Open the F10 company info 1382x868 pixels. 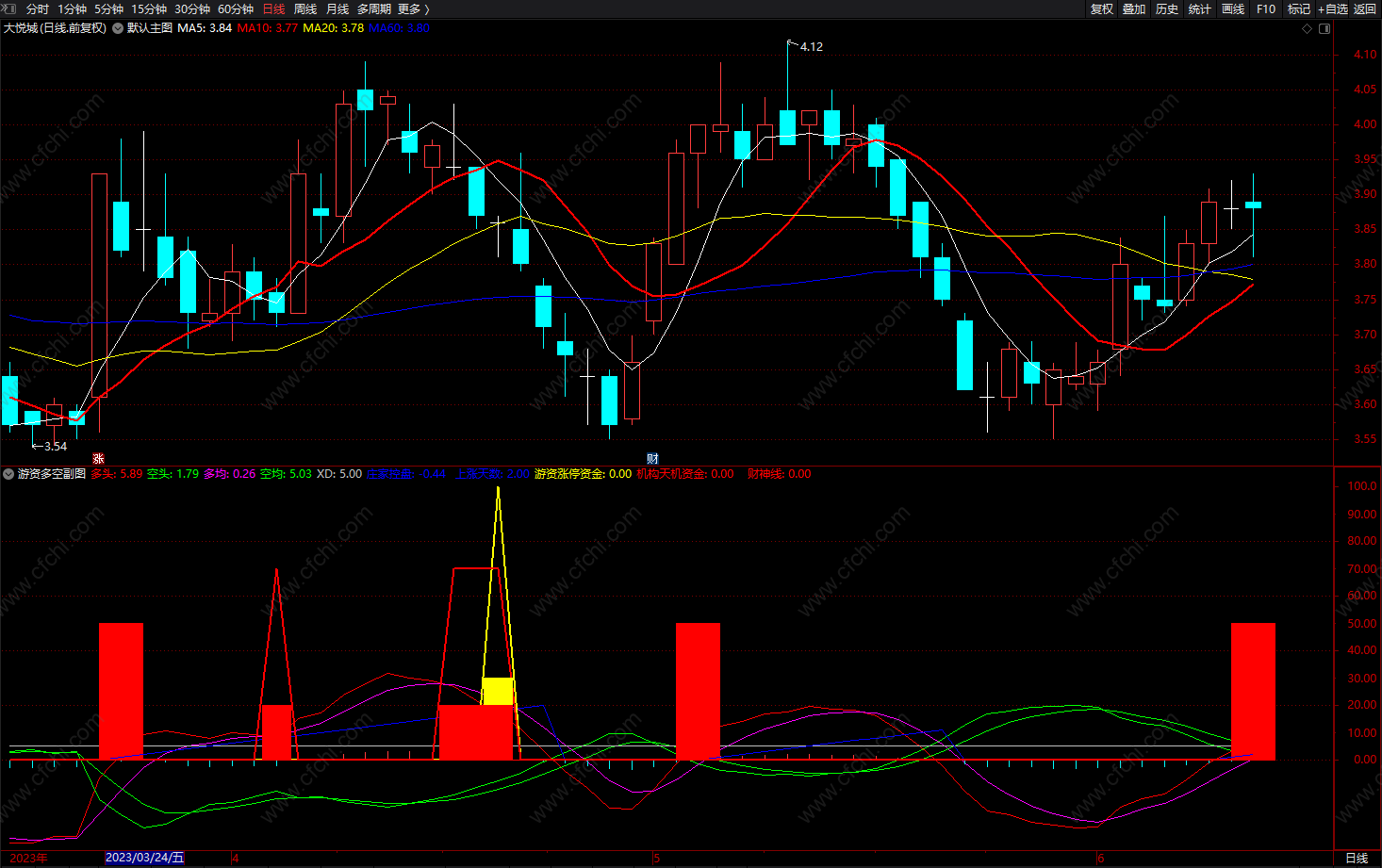click(x=1266, y=8)
